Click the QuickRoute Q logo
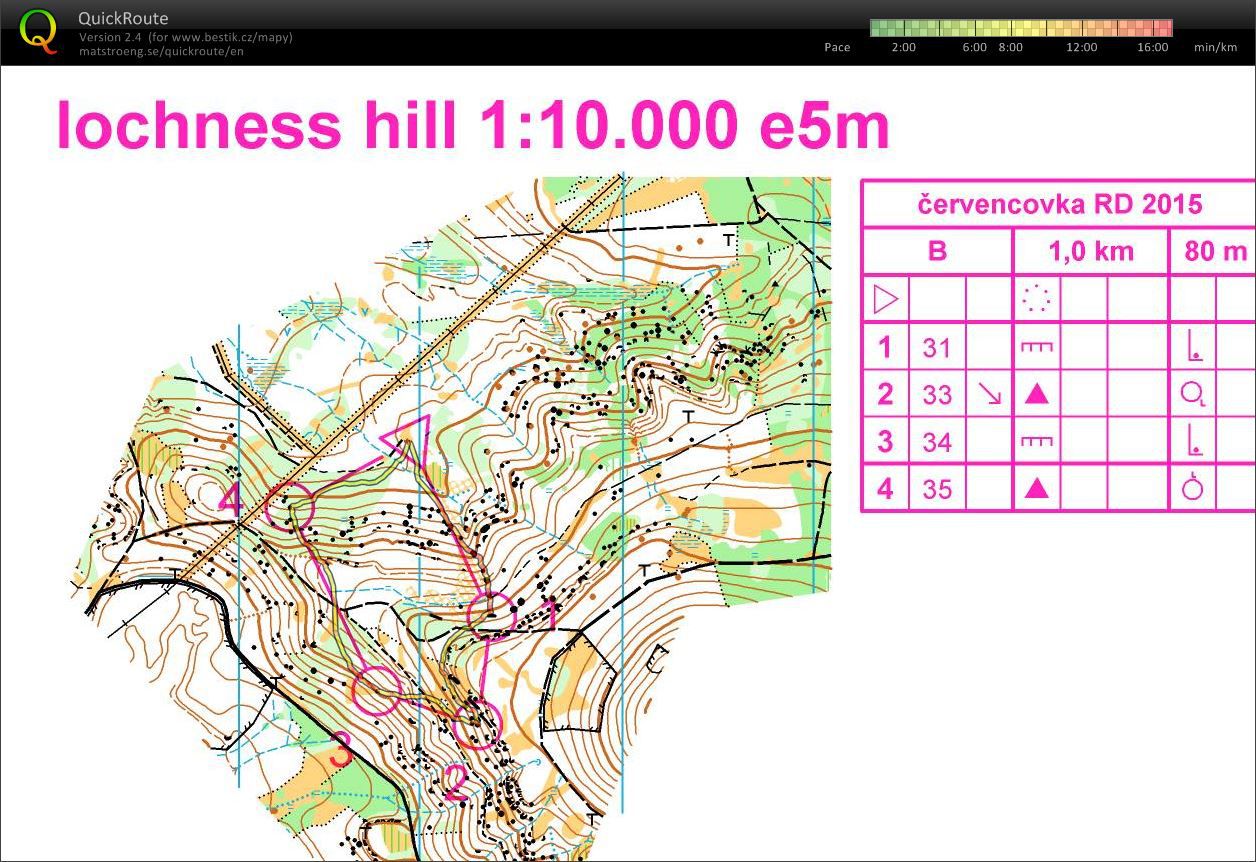The width and height of the screenshot is (1256, 862). coord(38,30)
